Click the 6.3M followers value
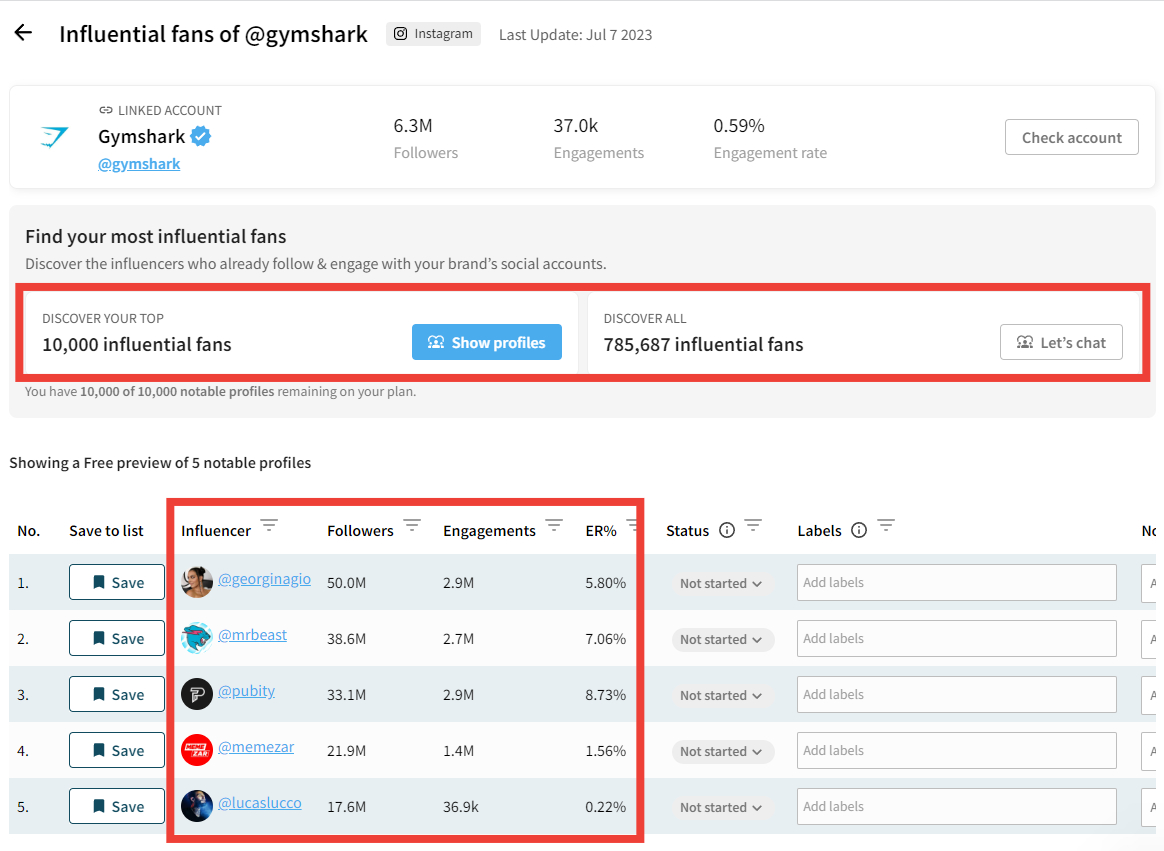 (x=413, y=126)
